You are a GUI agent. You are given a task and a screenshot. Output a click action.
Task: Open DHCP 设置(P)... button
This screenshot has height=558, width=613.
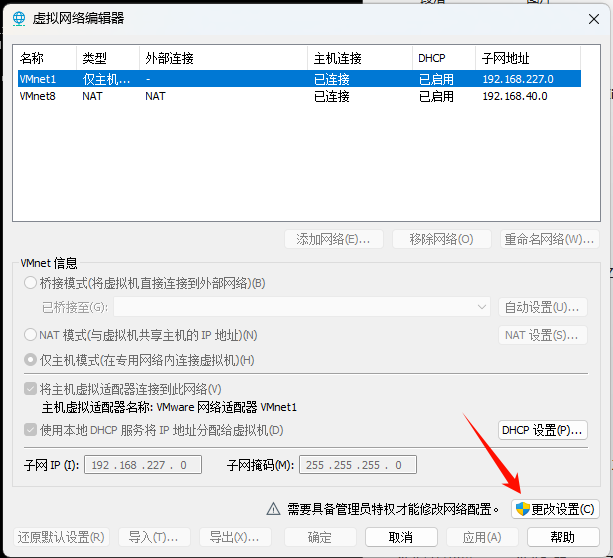543,430
